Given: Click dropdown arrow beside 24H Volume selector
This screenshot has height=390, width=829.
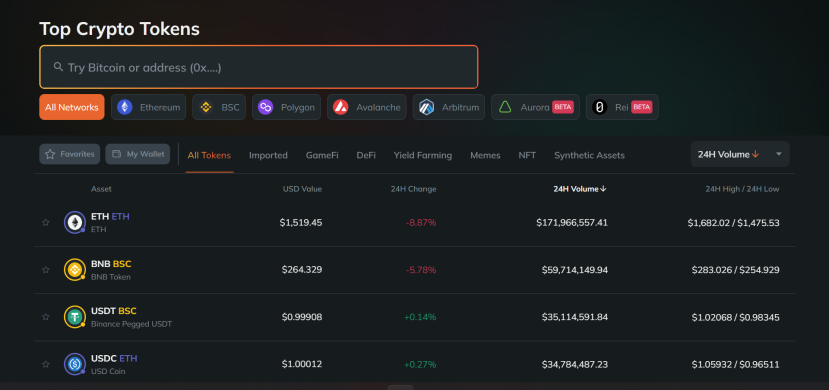Looking at the screenshot, I should click(778, 154).
